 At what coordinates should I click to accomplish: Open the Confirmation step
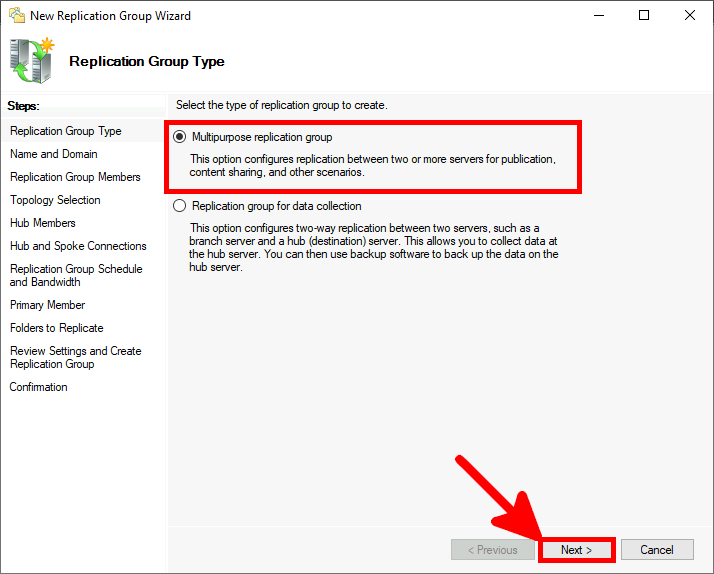[38, 387]
